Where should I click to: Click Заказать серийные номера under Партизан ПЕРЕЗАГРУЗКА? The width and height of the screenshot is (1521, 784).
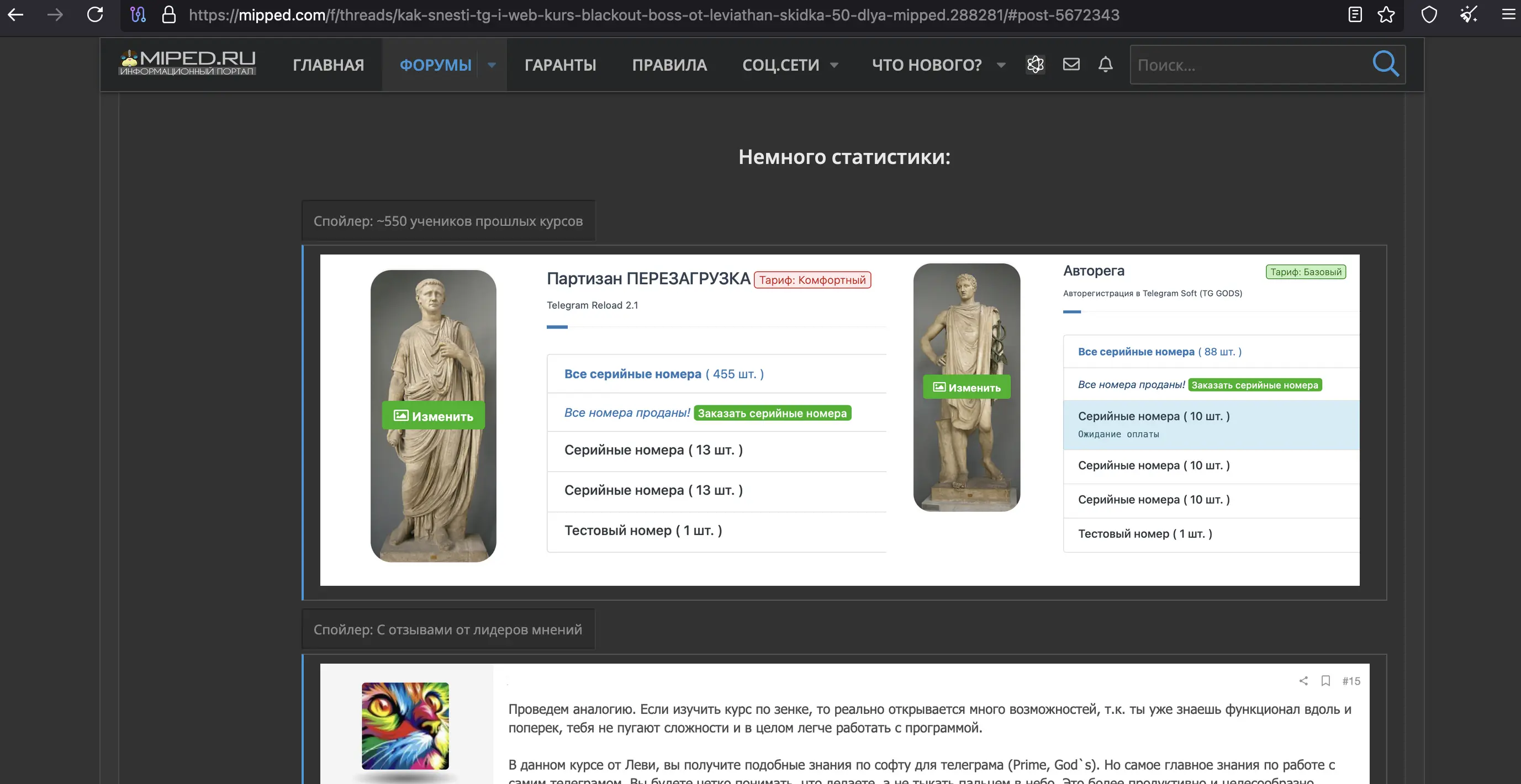coord(772,412)
